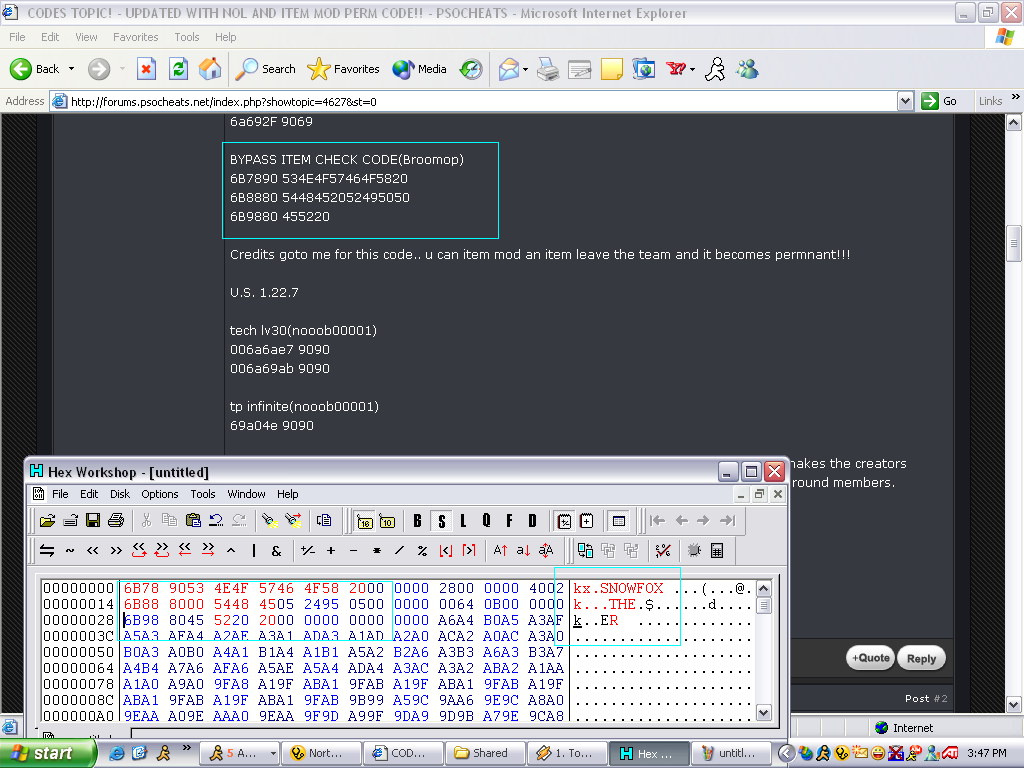Screen dimensions: 1024x768
Task: Apply the AND (&) operation
Action: tap(276, 551)
